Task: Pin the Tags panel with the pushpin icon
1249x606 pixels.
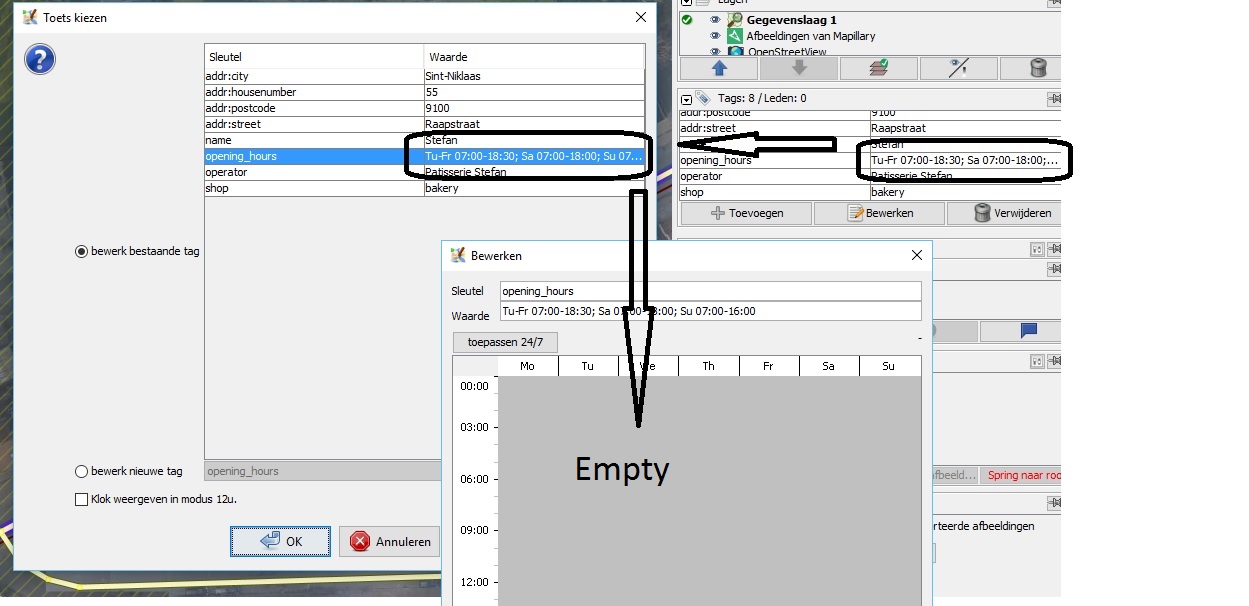Action: tap(1054, 98)
